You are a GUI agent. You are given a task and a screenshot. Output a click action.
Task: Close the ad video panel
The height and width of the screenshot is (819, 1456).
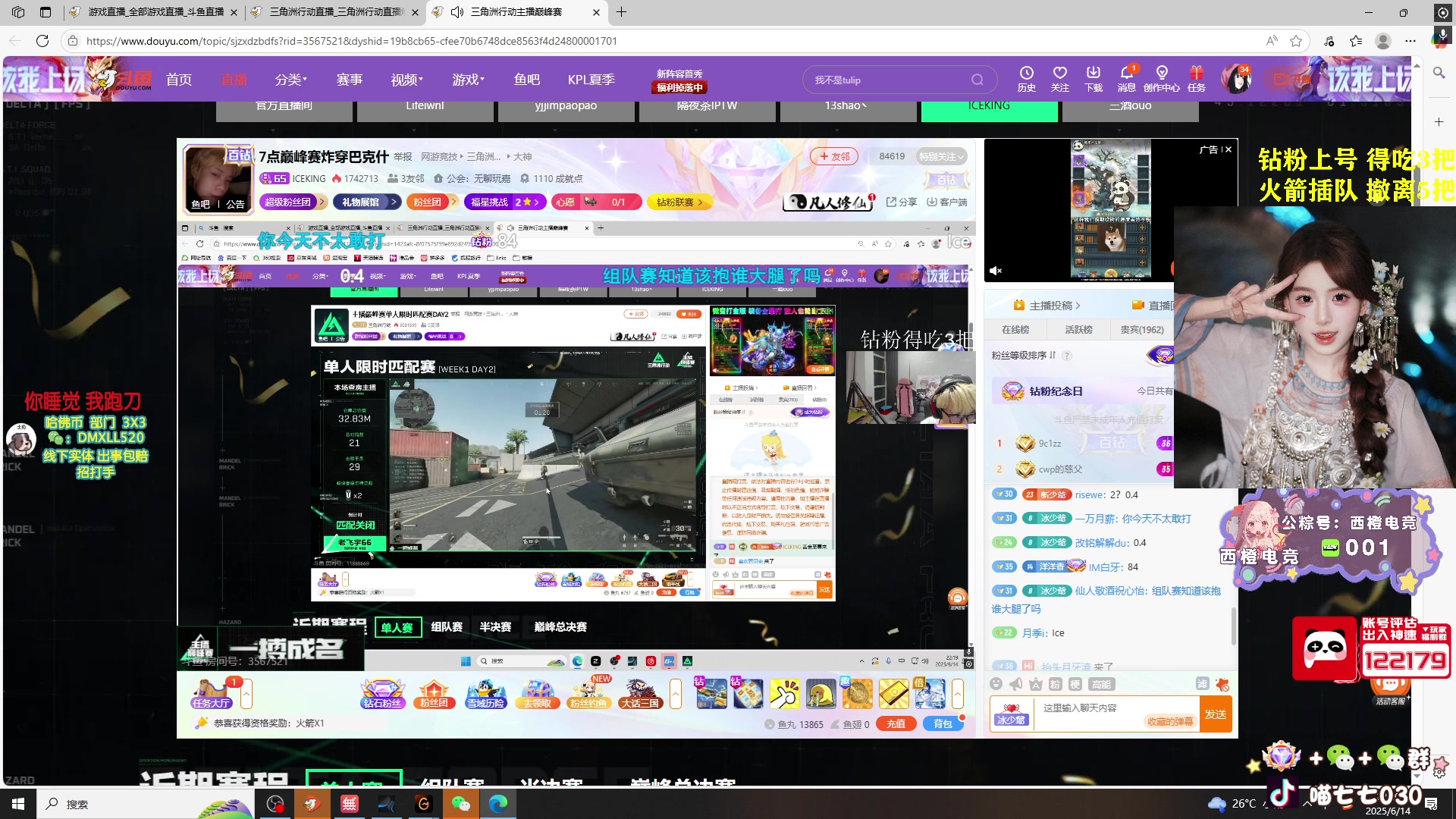(1228, 149)
